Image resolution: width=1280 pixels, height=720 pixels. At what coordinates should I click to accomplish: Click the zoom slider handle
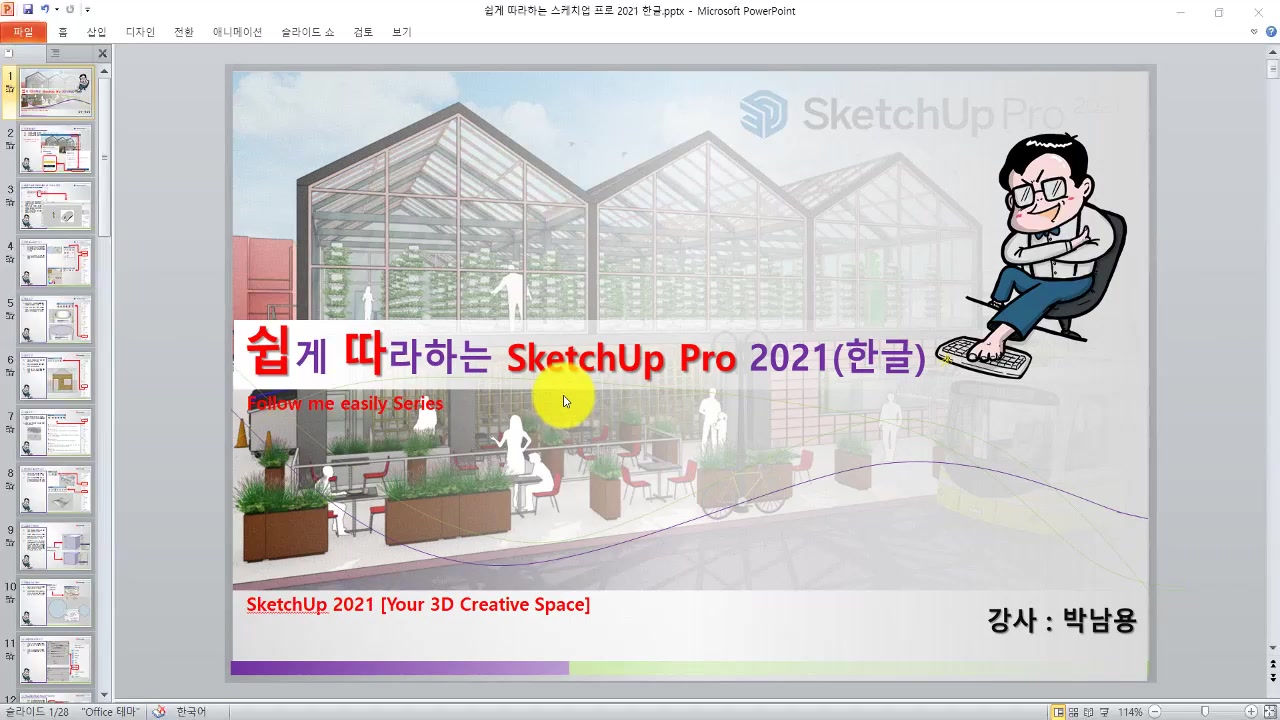pyautogui.click(x=1205, y=712)
